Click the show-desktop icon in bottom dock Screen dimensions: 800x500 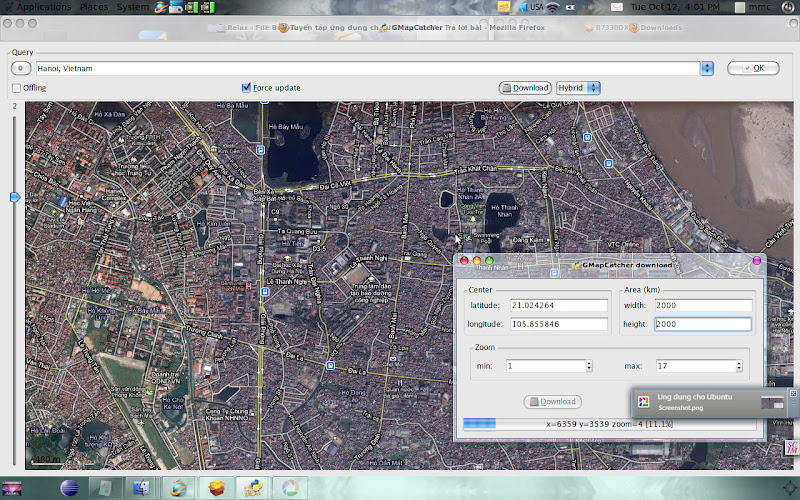pos(12,488)
